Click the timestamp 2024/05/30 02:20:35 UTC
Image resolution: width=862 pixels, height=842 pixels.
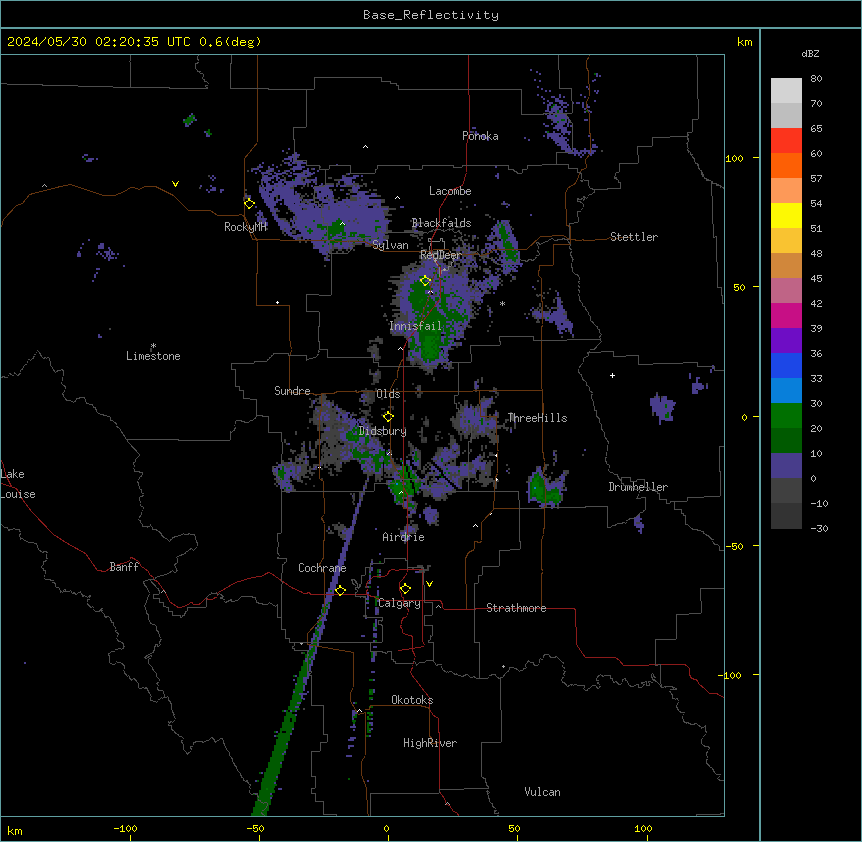99,42
